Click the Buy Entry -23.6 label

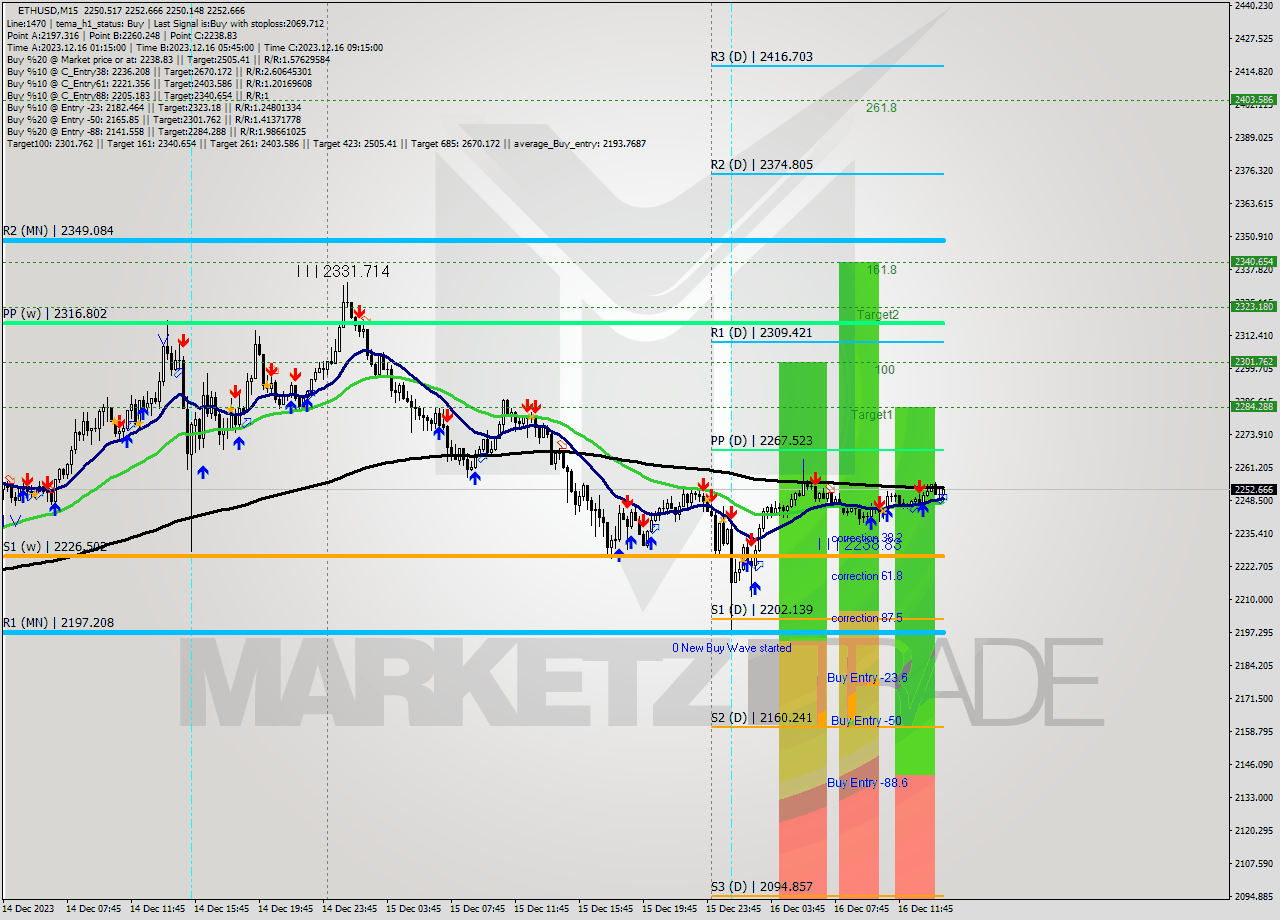[867, 677]
